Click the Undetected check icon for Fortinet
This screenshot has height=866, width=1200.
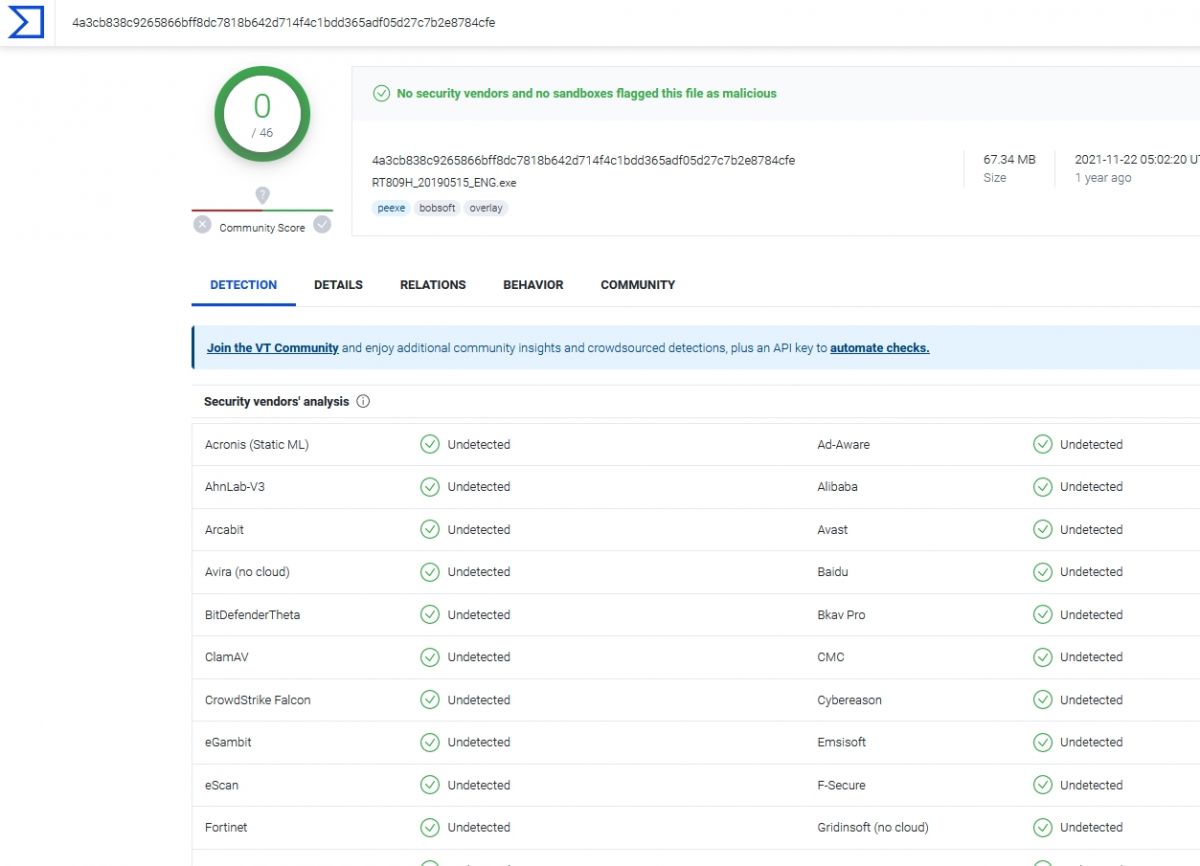(430, 827)
